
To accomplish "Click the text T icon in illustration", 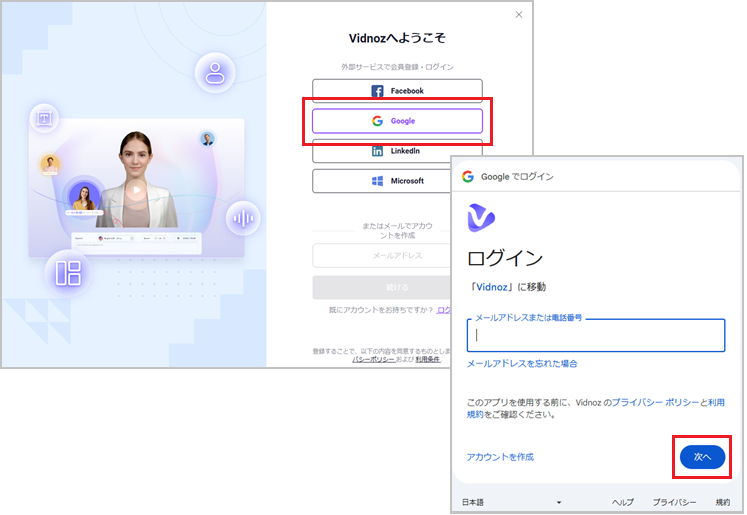I will [x=44, y=118].
